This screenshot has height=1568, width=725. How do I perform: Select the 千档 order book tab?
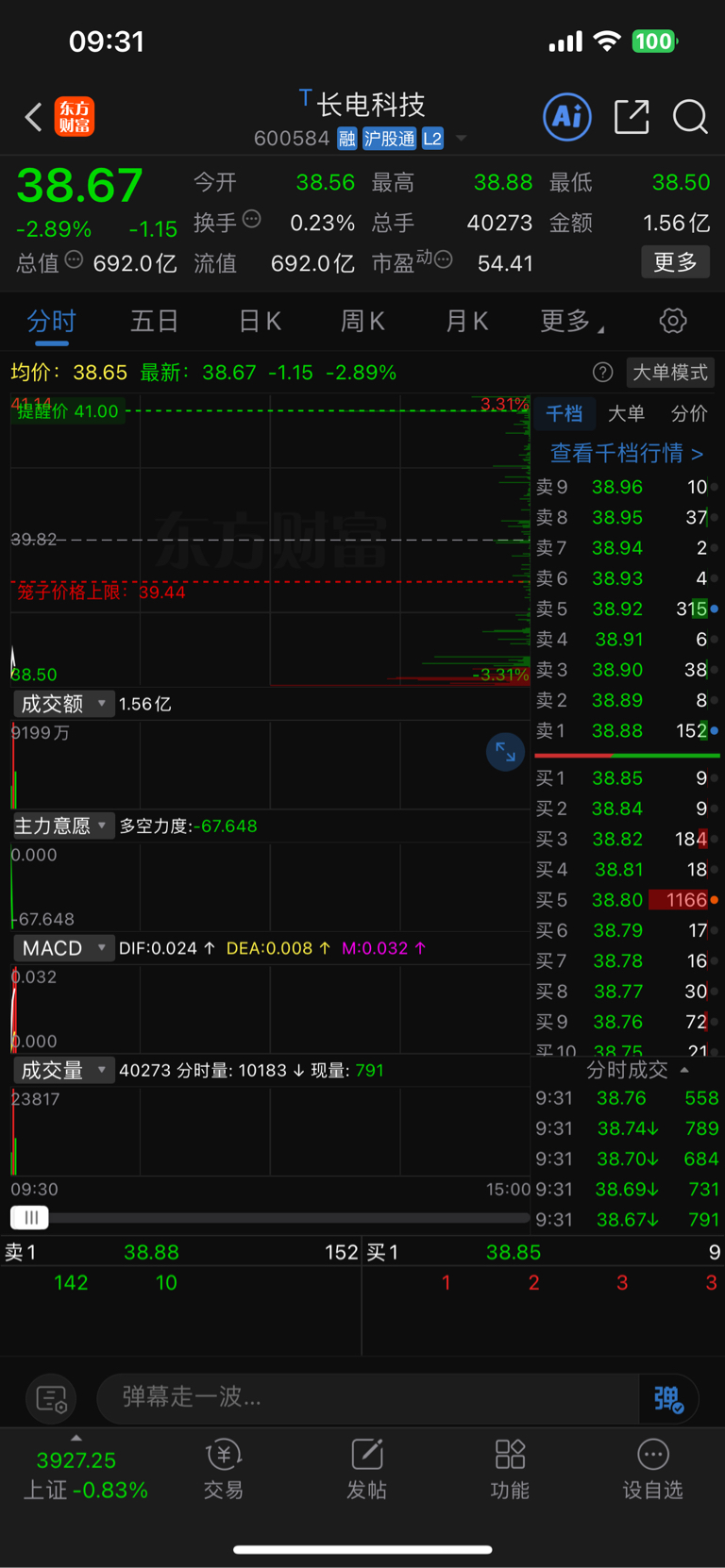pyautogui.click(x=565, y=413)
